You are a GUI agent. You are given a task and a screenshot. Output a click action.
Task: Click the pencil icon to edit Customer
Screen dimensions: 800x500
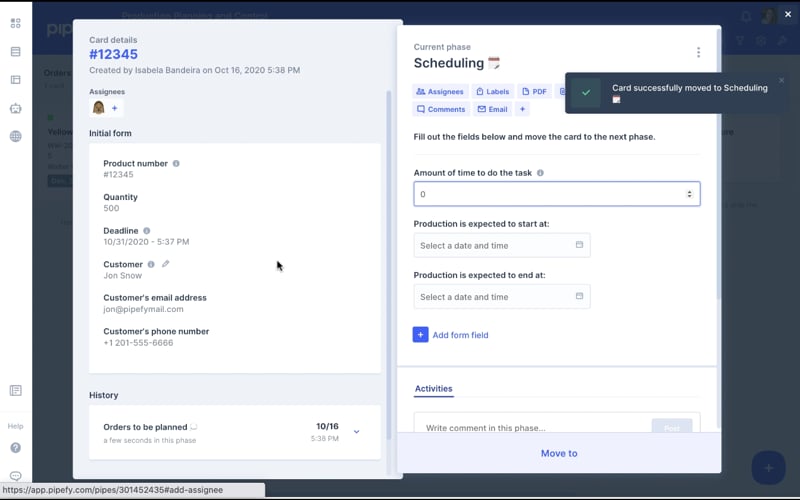click(166, 264)
